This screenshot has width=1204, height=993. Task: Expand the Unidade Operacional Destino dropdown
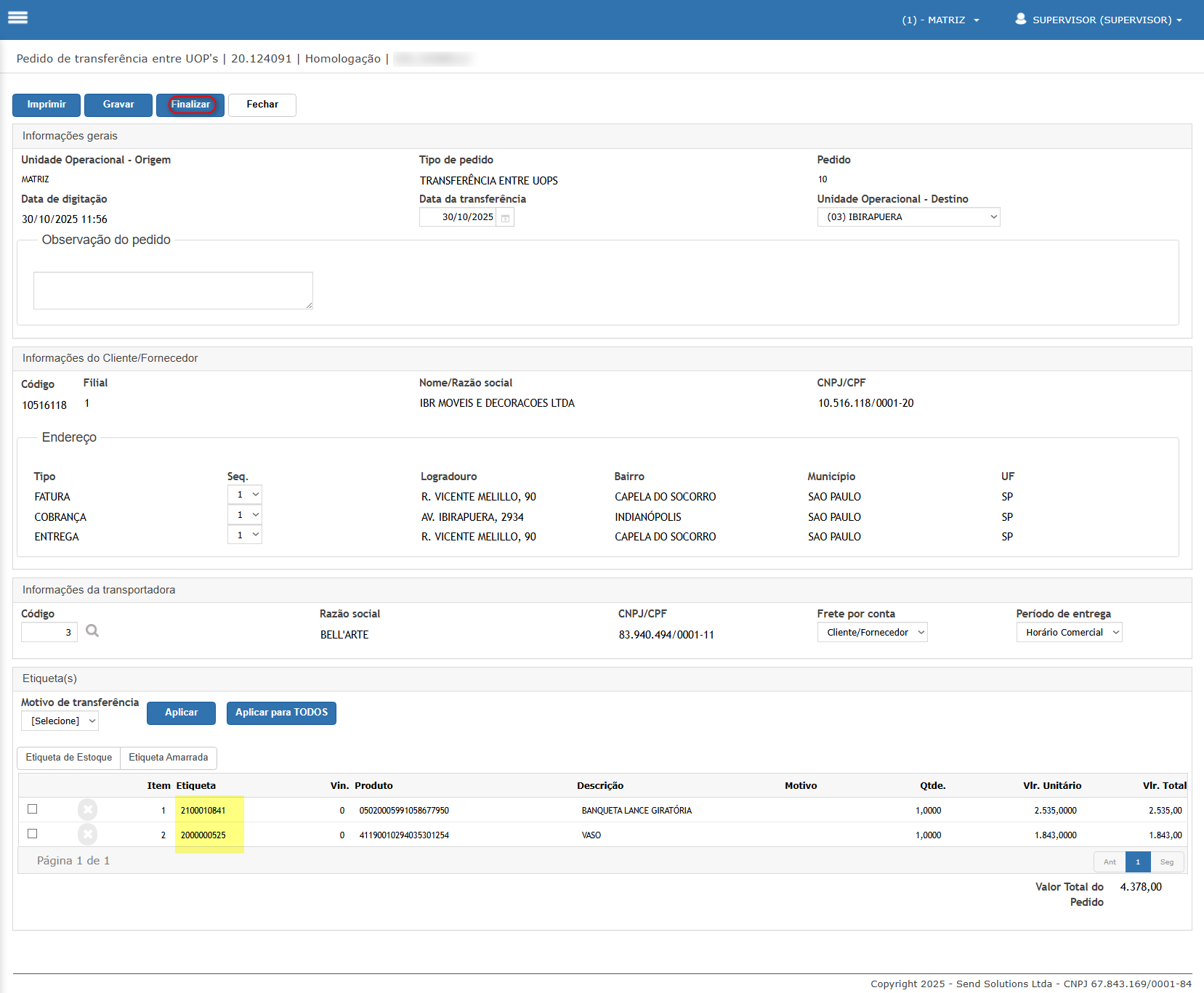click(908, 217)
